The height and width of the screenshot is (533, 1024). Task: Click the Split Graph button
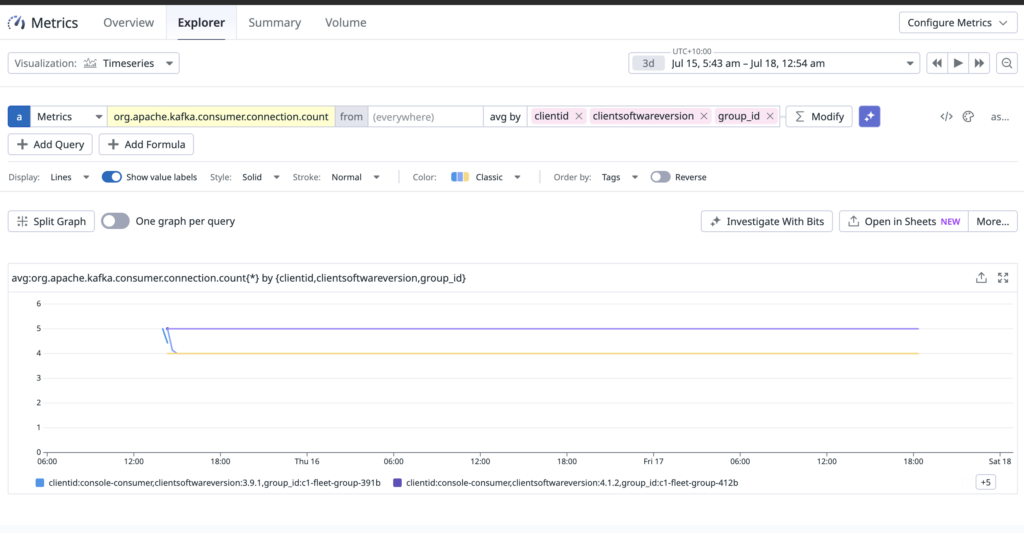tap(51, 221)
